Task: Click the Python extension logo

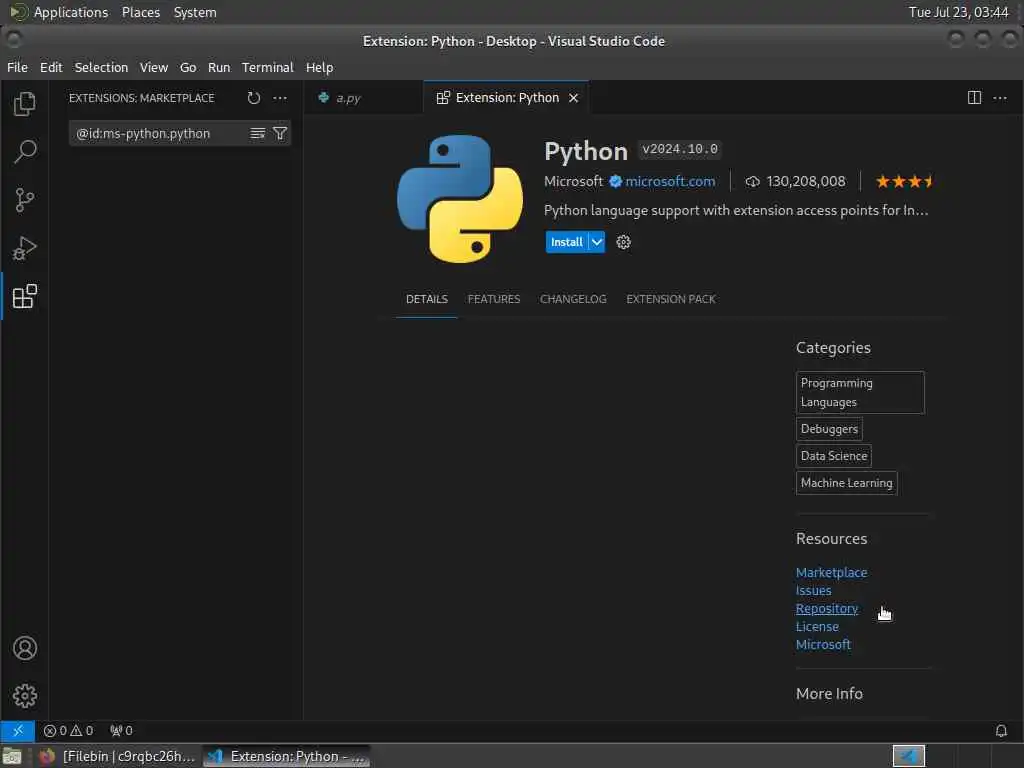Action: [x=460, y=199]
